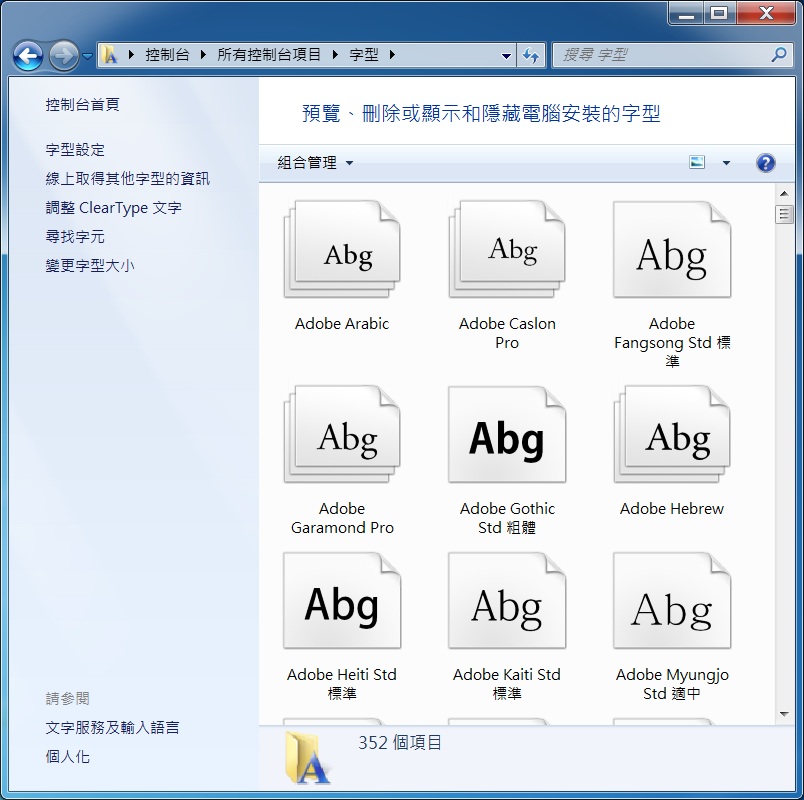This screenshot has height=800, width=804.
Task: Click the Adobe Garamond Pro name label
Action: click(342, 518)
